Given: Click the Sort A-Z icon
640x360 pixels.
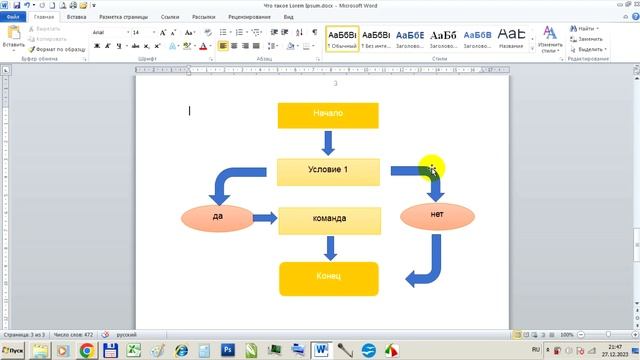Looking at the screenshot, I should click(299, 32).
